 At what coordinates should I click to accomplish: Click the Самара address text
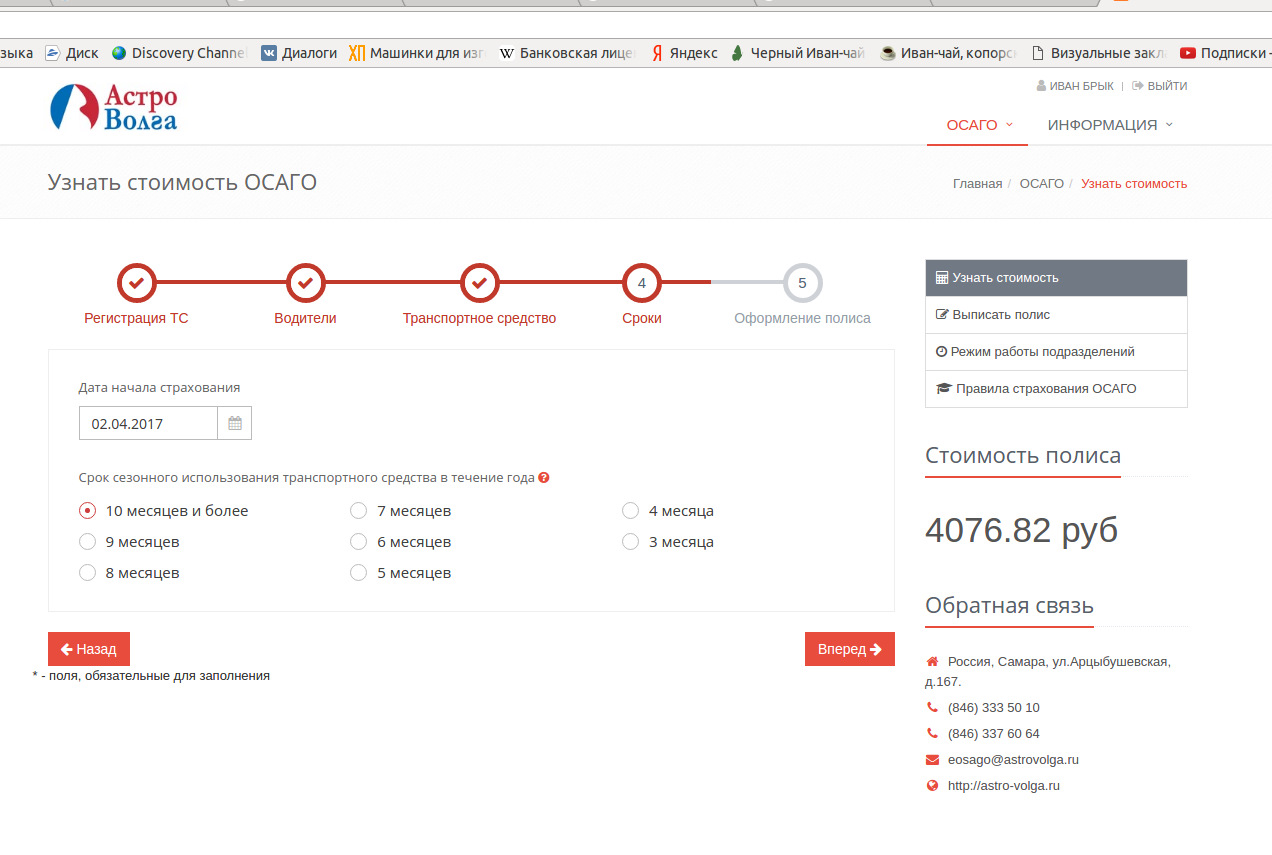pos(1048,672)
